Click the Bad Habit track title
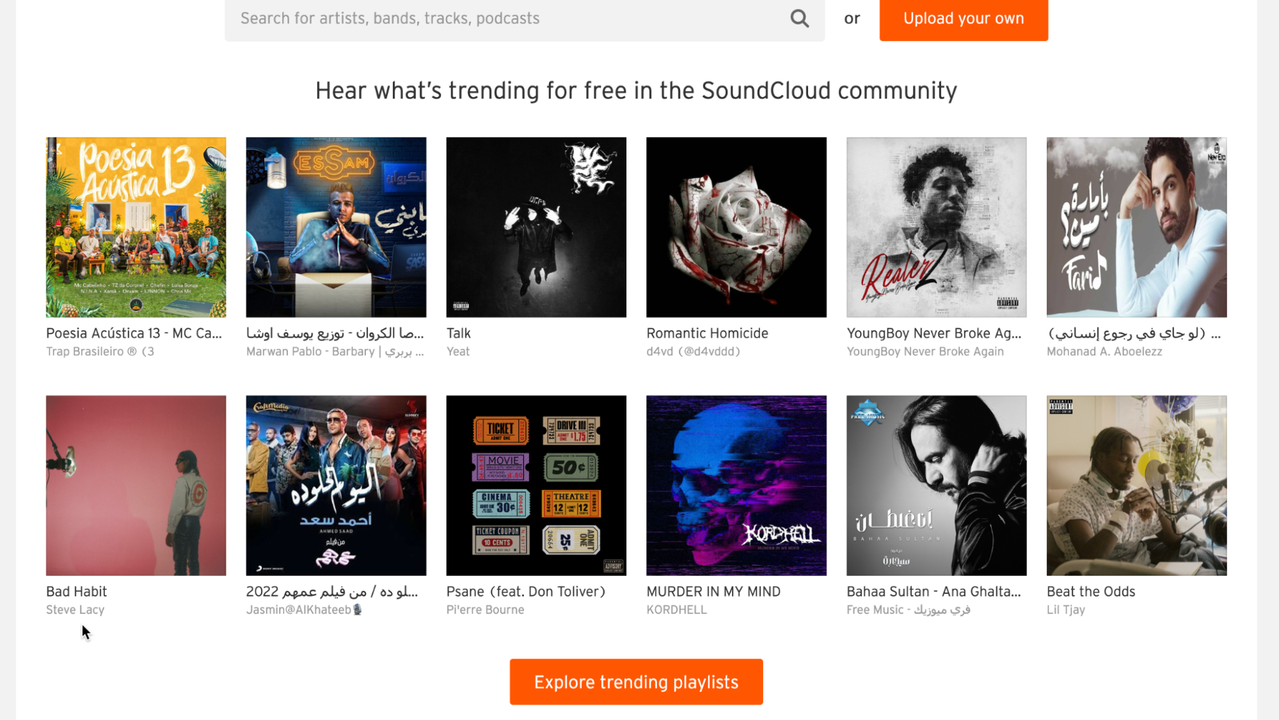 tap(76, 591)
